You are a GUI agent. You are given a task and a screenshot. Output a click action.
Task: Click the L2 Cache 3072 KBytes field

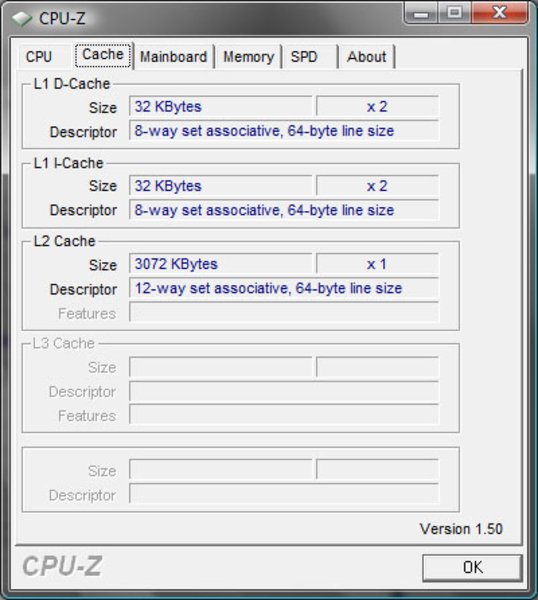tap(220, 264)
